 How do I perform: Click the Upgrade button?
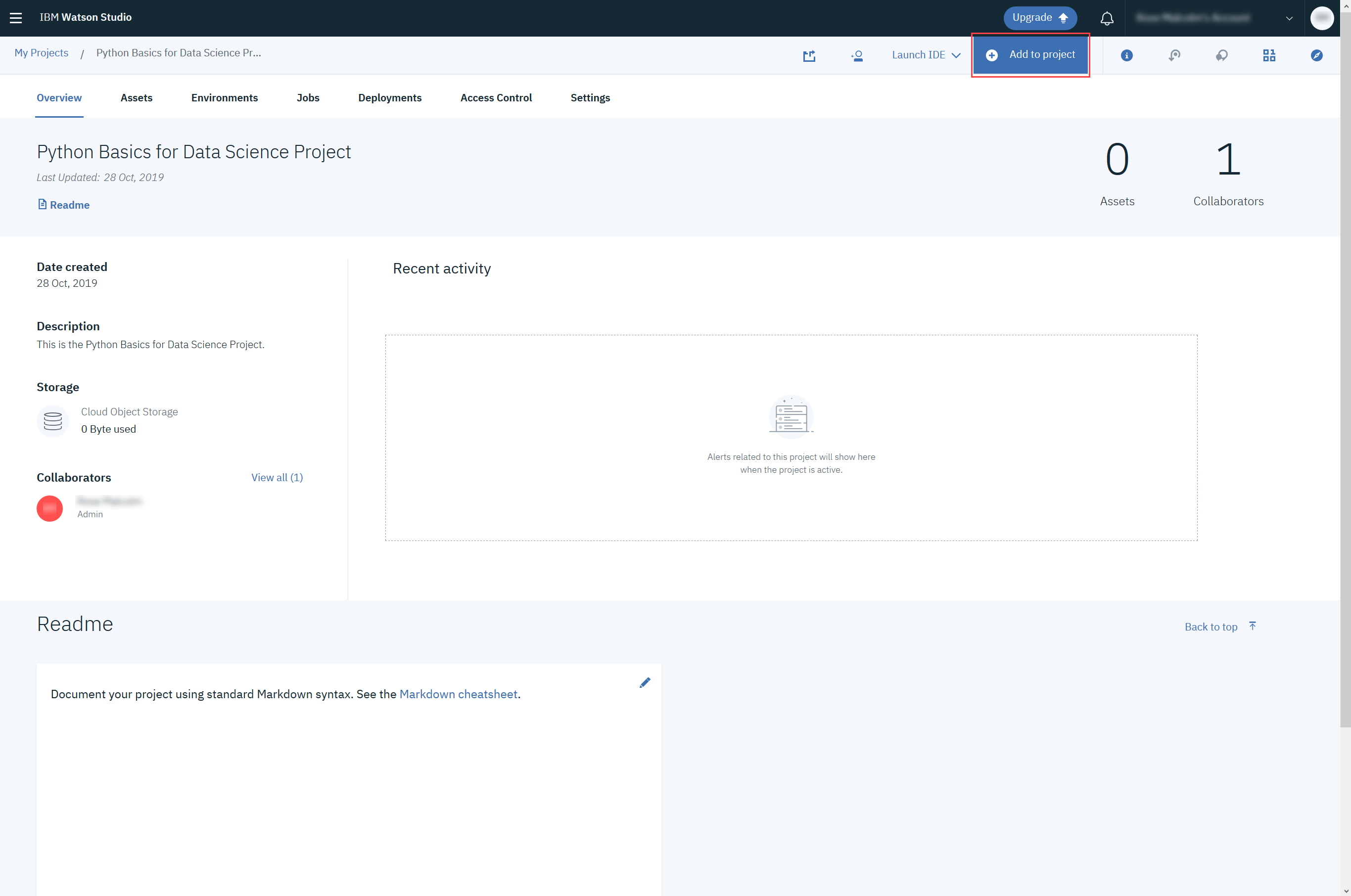pos(1039,18)
